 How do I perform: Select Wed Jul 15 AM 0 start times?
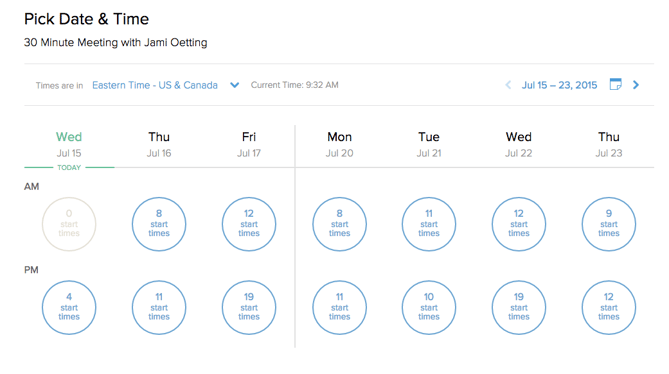(69, 224)
